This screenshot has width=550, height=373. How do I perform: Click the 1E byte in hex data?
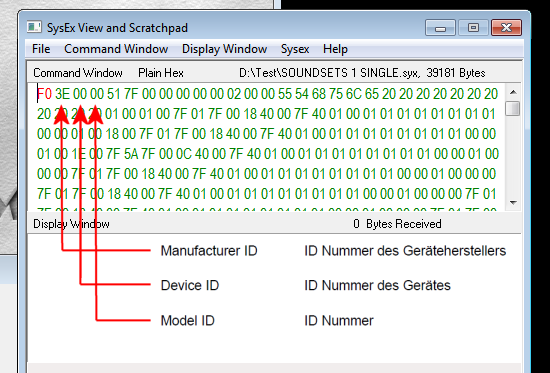79,154
